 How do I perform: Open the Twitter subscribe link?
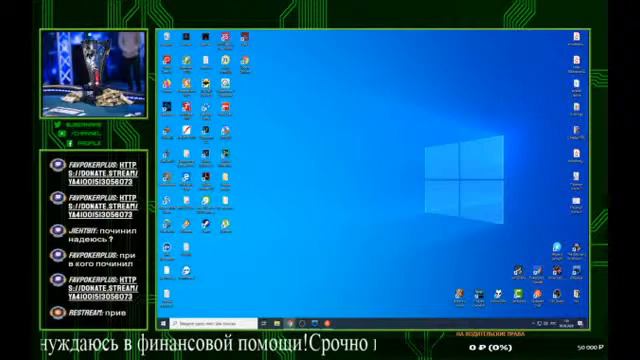[x=78, y=125]
